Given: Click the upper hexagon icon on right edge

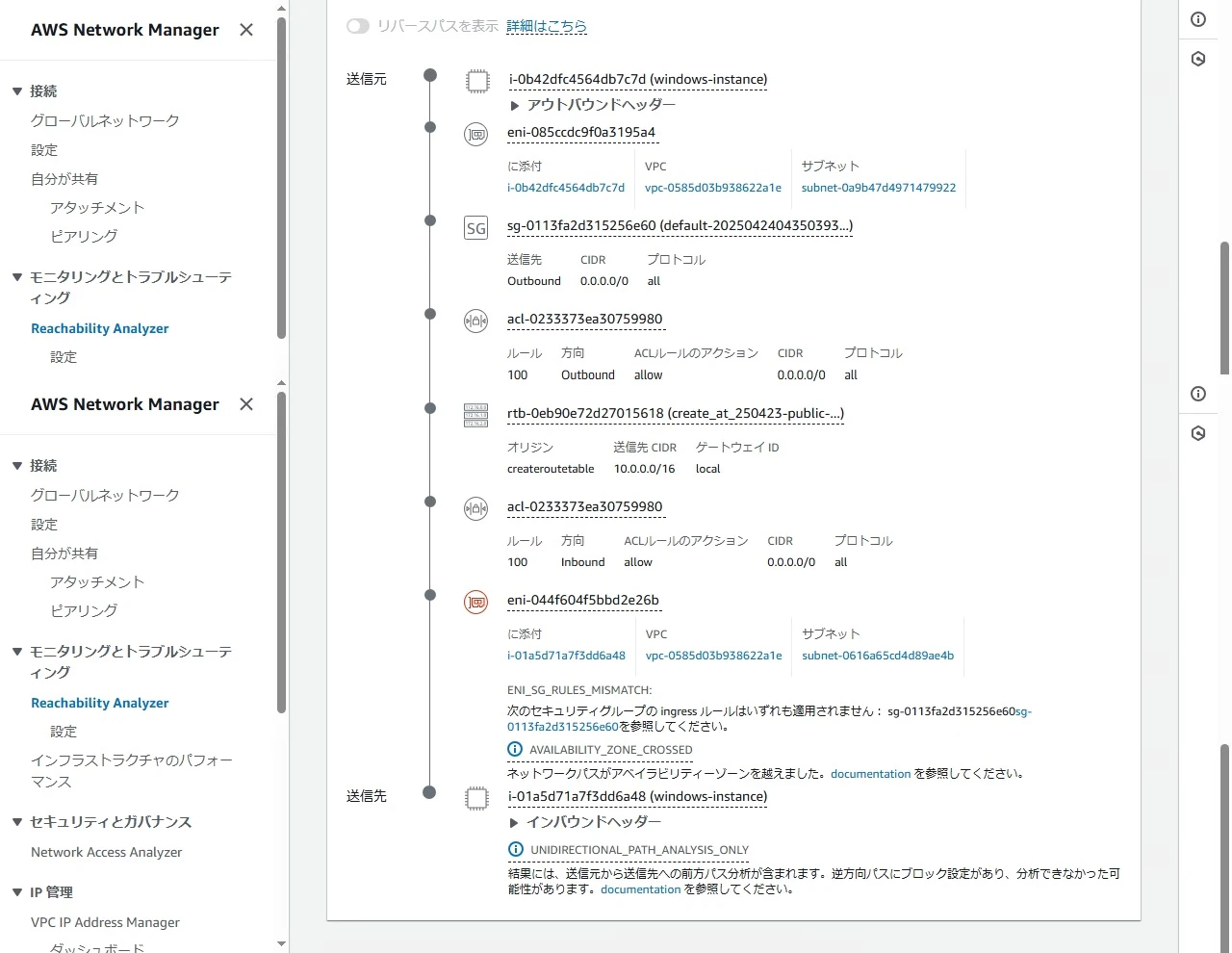Looking at the screenshot, I should pyautogui.click(x=1198, y=59).
